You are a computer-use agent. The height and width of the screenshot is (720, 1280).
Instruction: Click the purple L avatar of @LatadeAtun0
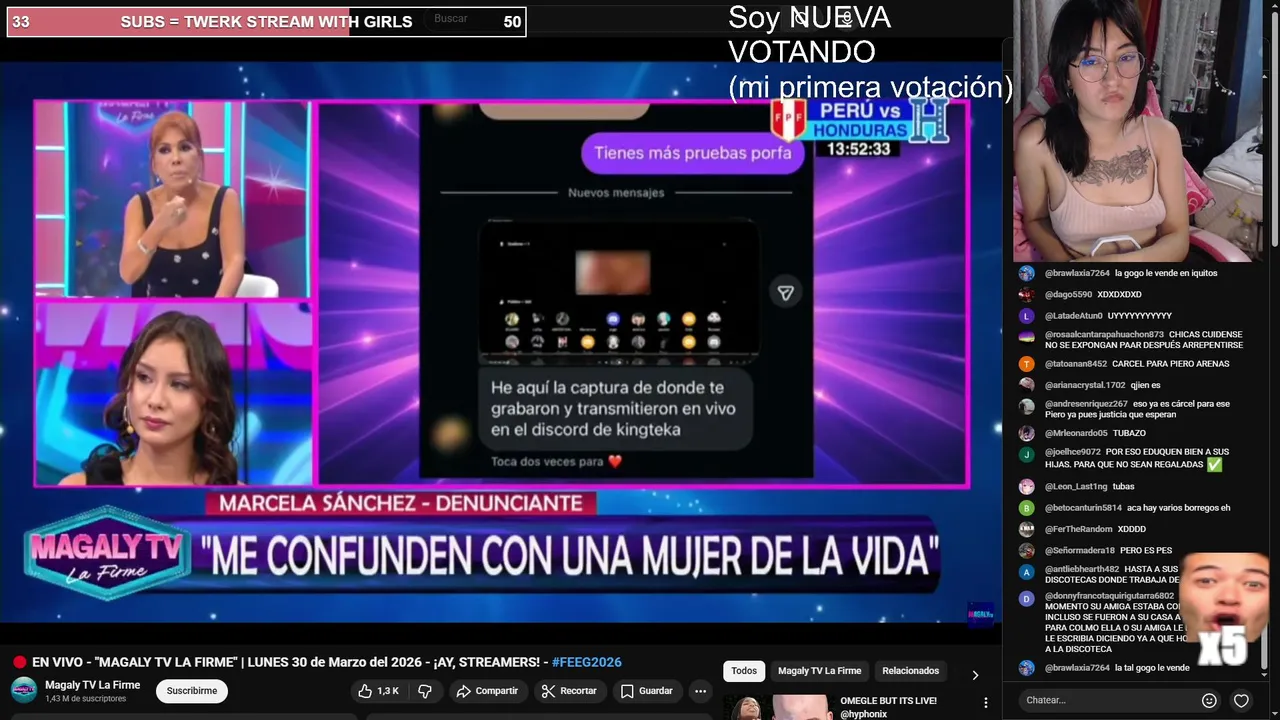[x=1026, y=315]
